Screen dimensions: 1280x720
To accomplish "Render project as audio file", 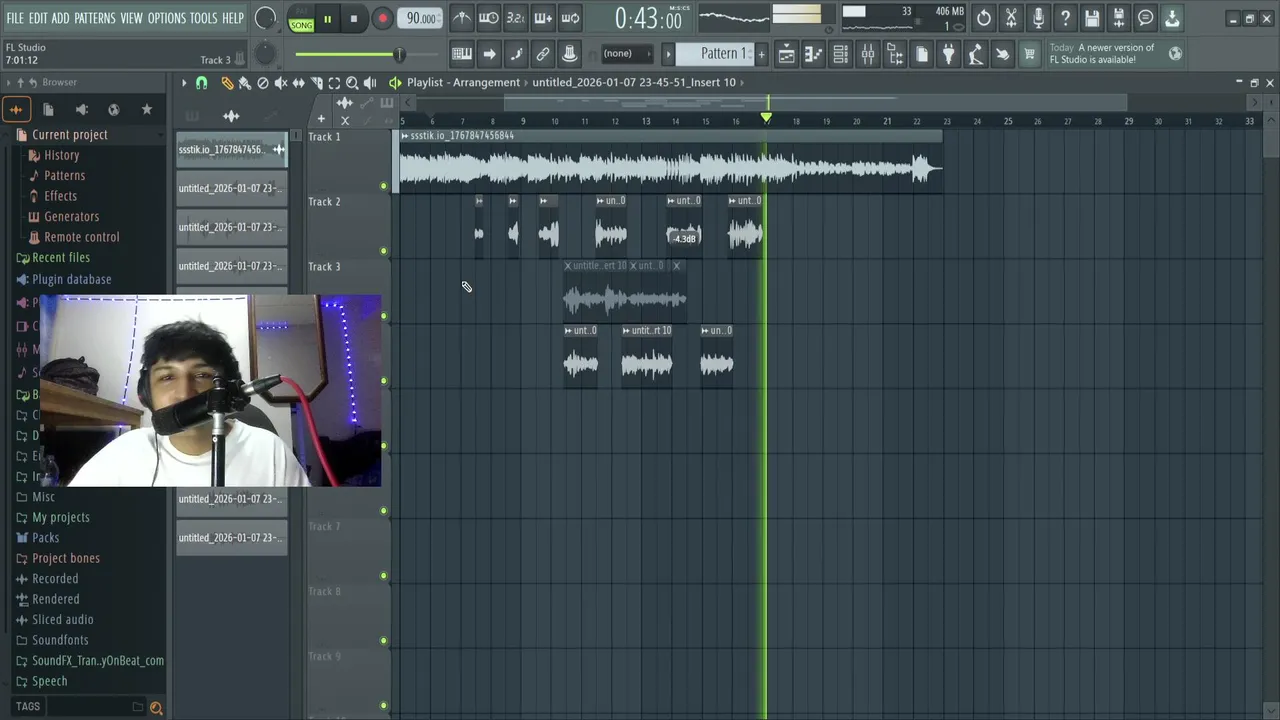I will 1119,18.
